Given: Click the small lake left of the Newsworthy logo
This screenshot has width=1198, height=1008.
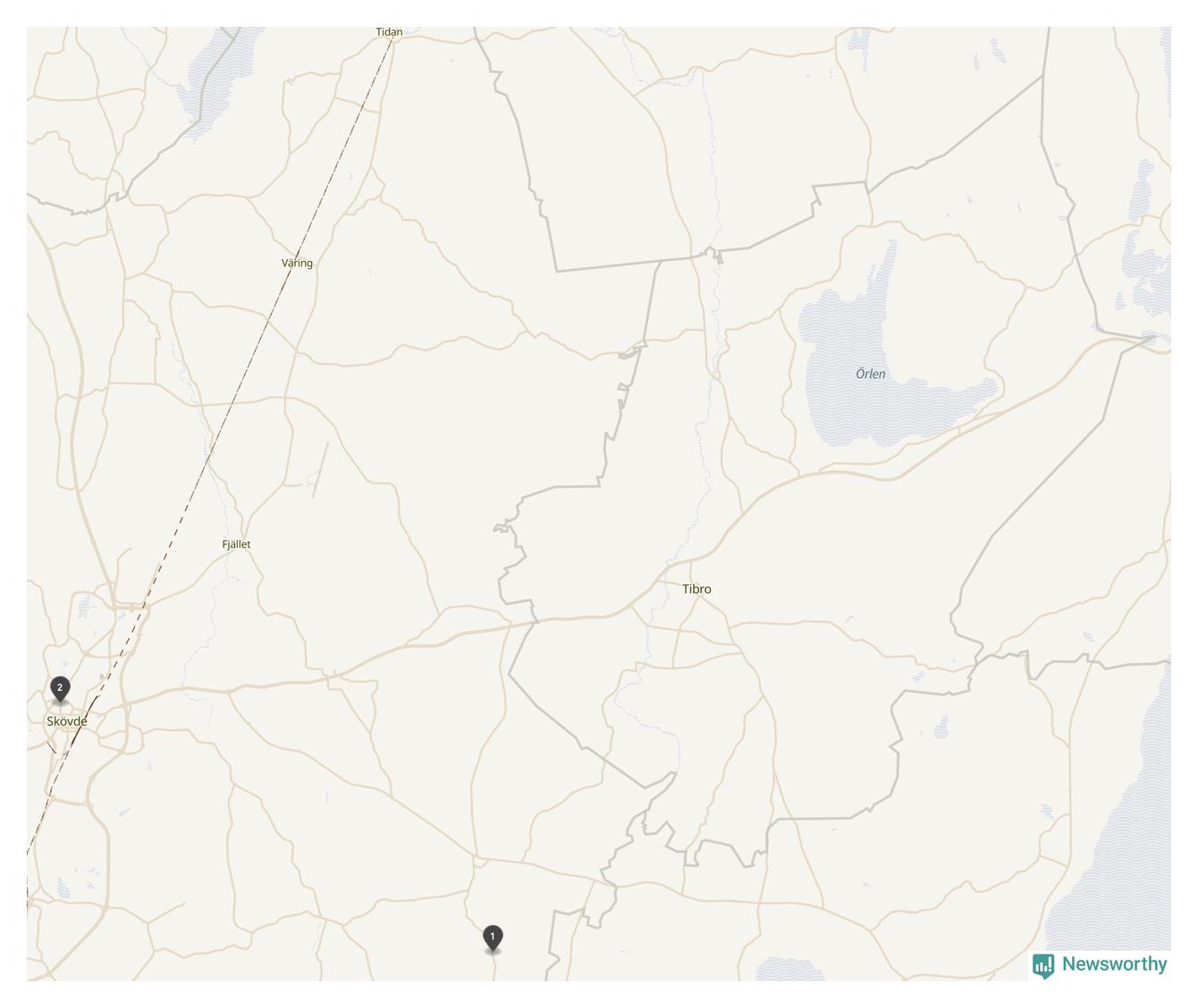Looking at the screenshot, I should tap(787, 970).
